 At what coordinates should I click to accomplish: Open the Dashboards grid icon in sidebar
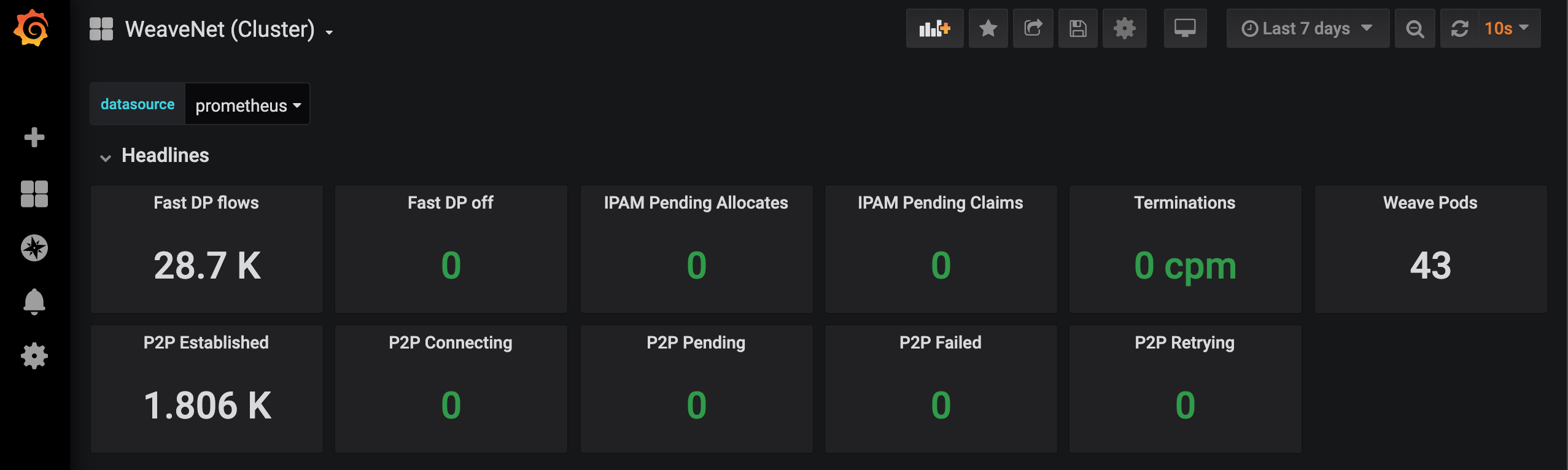[34, 194]
